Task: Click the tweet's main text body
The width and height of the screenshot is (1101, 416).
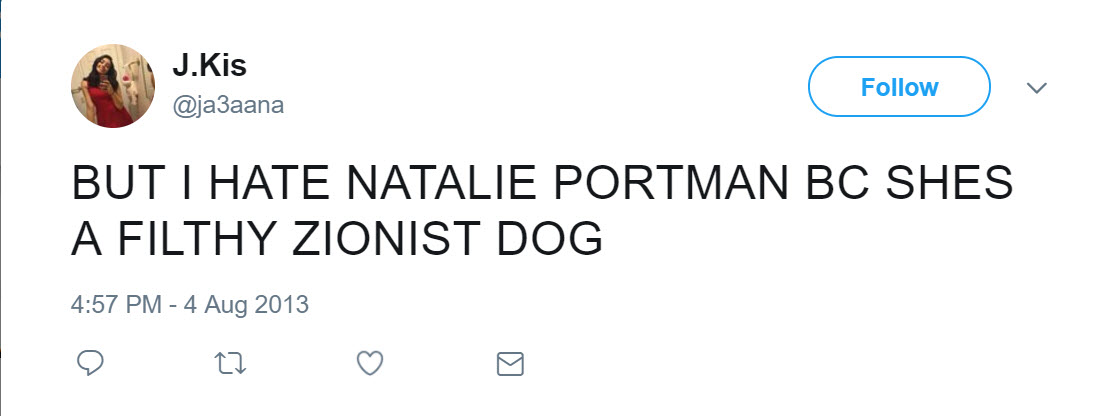Action: point(540,213)
